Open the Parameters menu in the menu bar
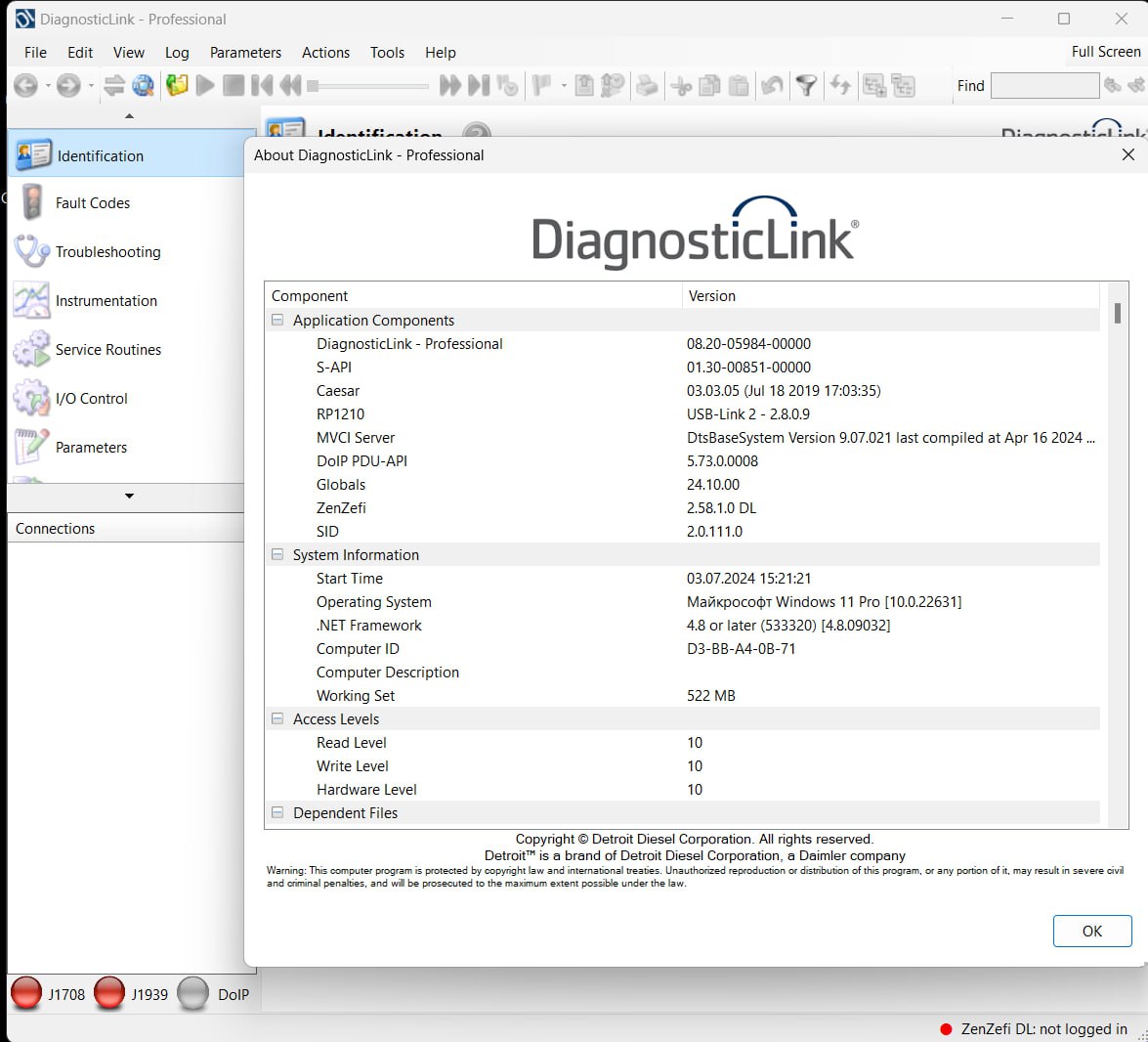This screenshot has height=1042, width=1148. tap(245, 53)
